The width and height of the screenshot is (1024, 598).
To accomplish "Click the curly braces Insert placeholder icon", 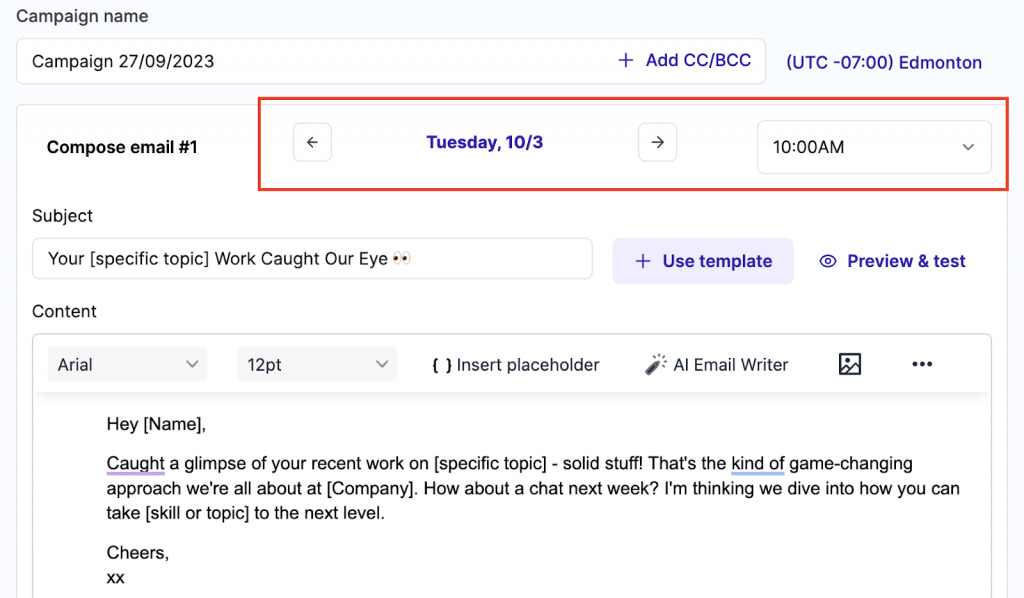I will [441, 365].
